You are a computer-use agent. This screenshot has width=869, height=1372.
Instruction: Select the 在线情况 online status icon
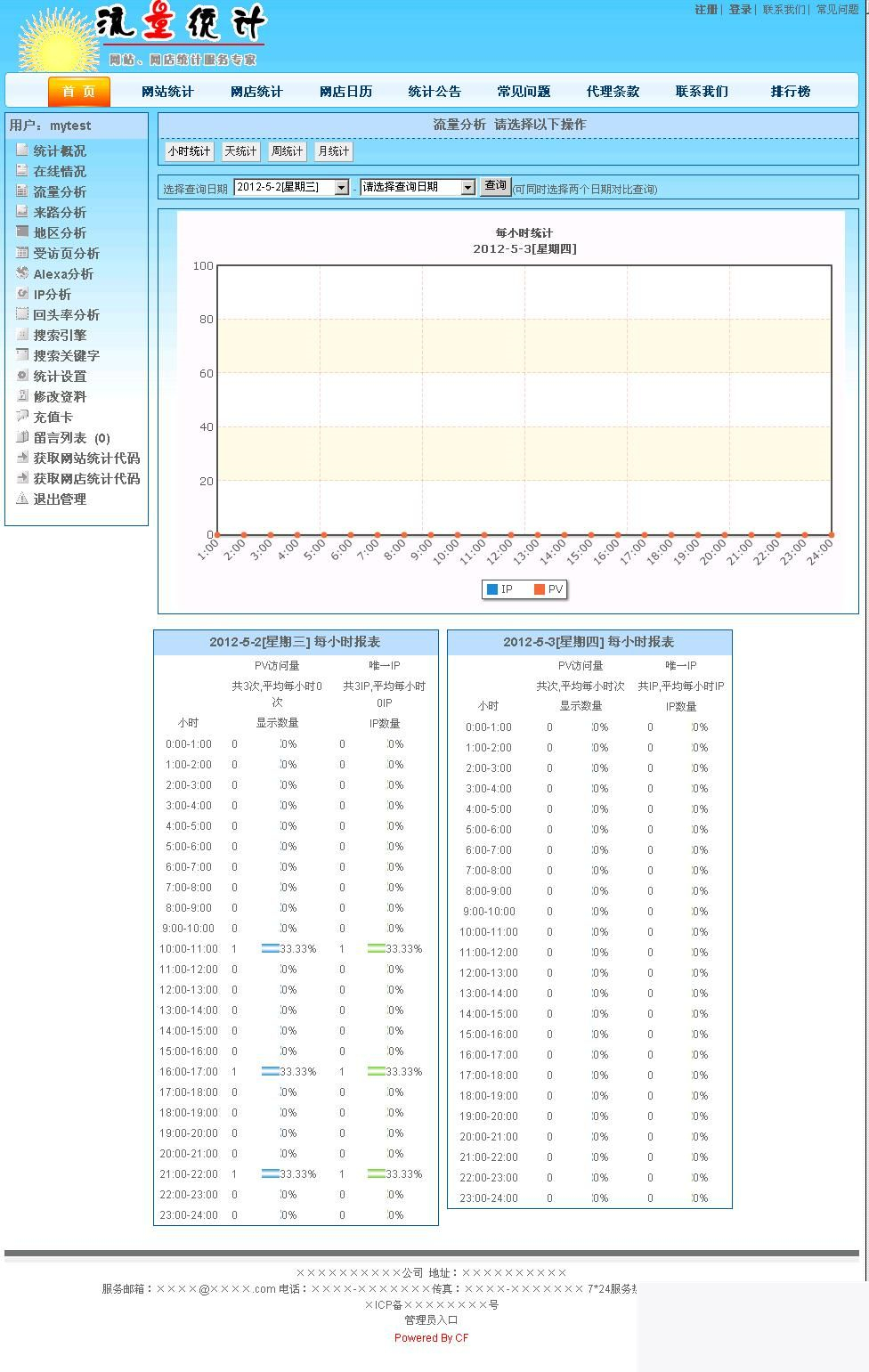click(x=21, y=172)
